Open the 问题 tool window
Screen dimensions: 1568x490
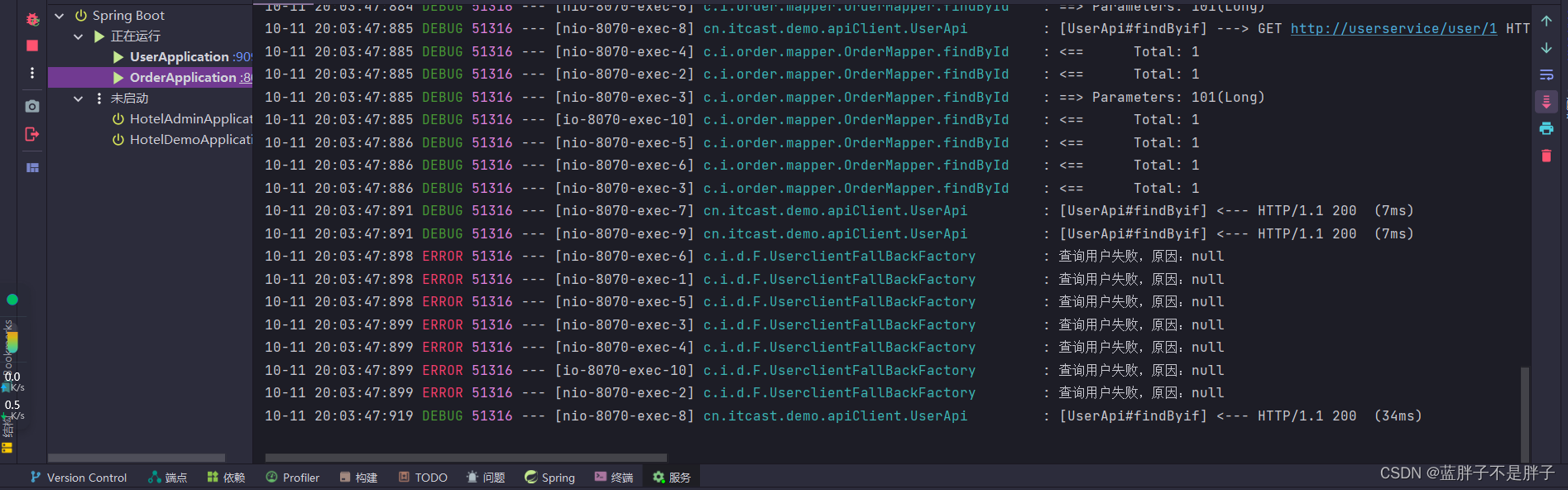coord(486,478)
